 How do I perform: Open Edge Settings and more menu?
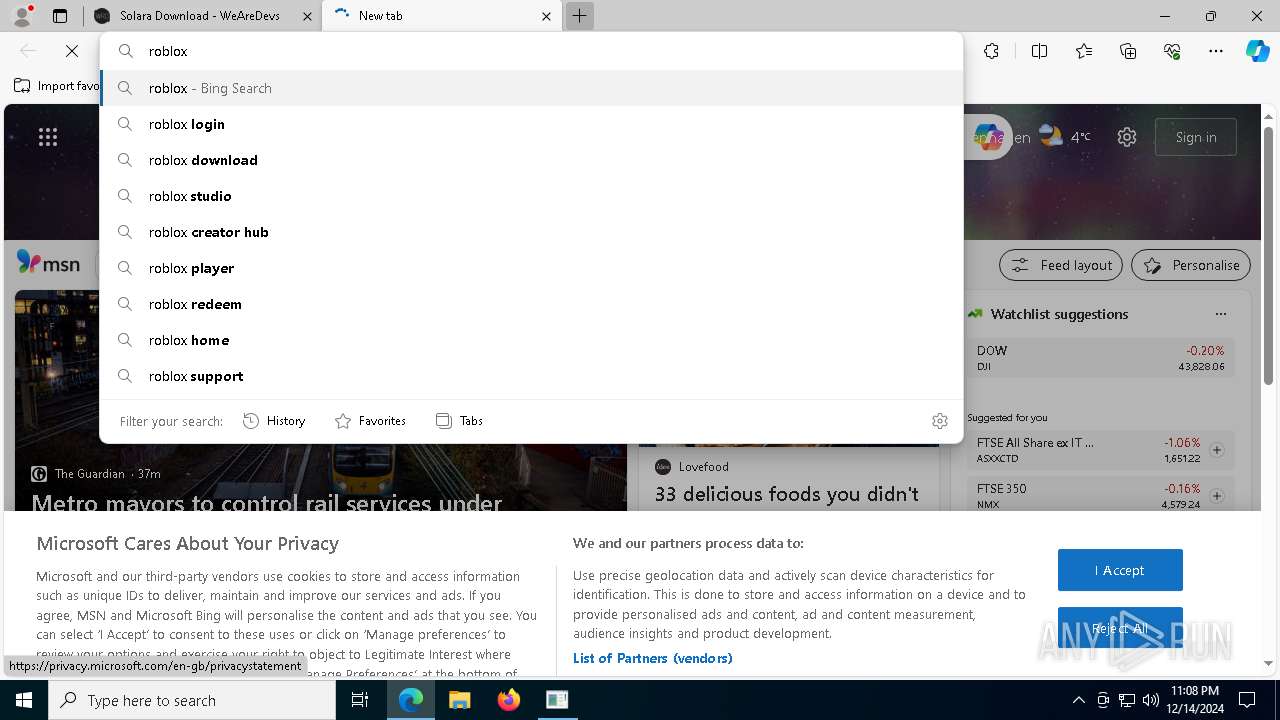pyautogui.click(x=1216, y=51)
